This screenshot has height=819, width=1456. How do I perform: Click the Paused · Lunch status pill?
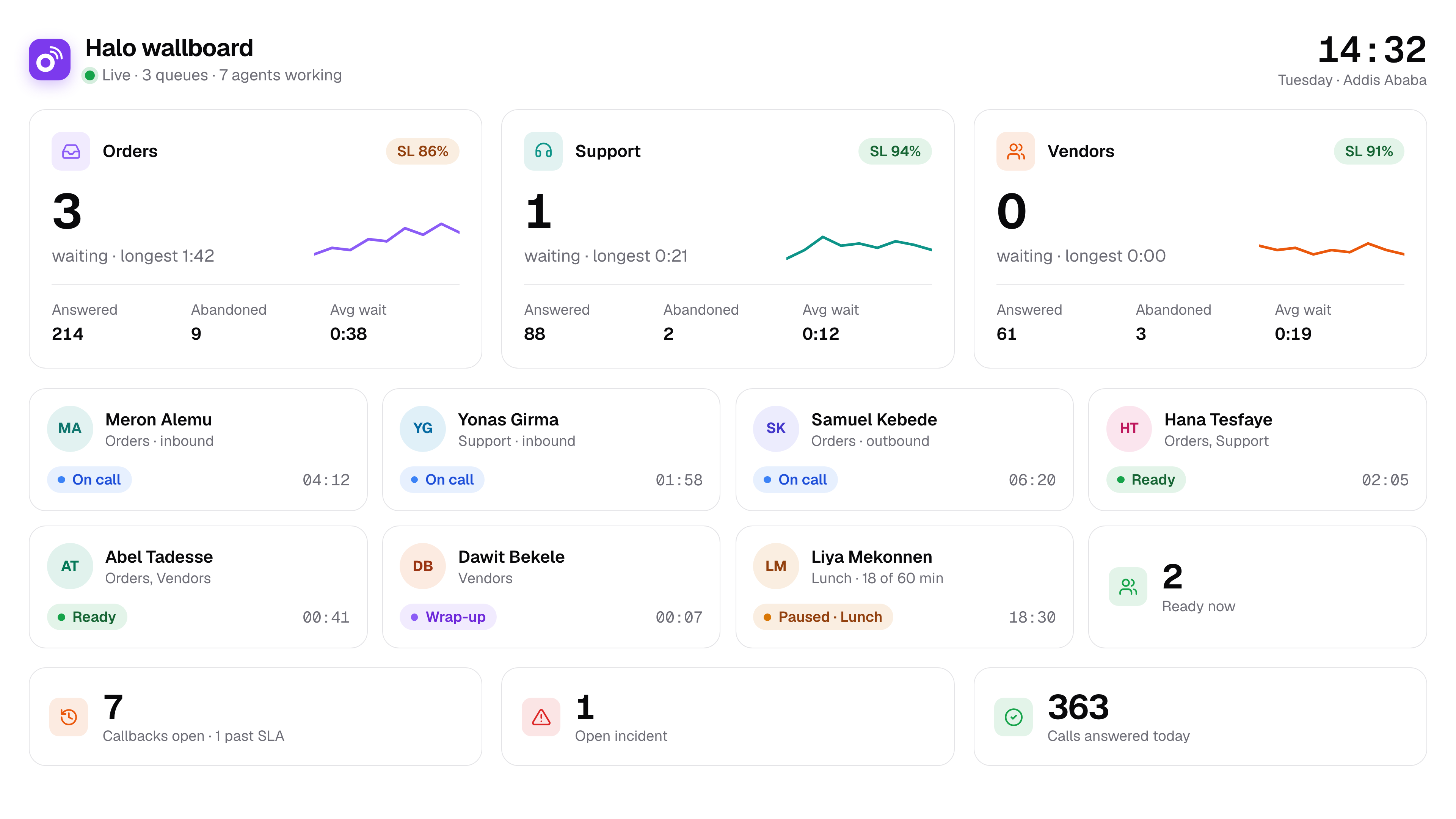(823, 617)
